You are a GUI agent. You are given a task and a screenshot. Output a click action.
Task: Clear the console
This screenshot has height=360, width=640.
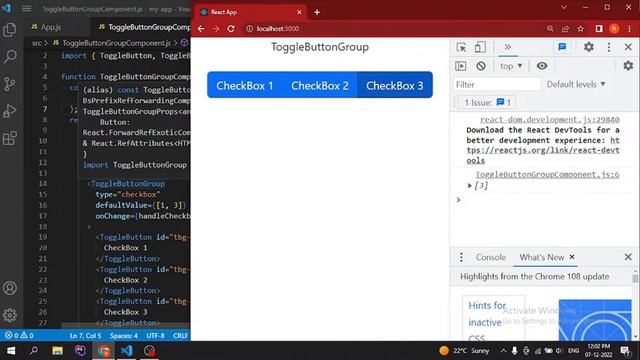[481, 66]
